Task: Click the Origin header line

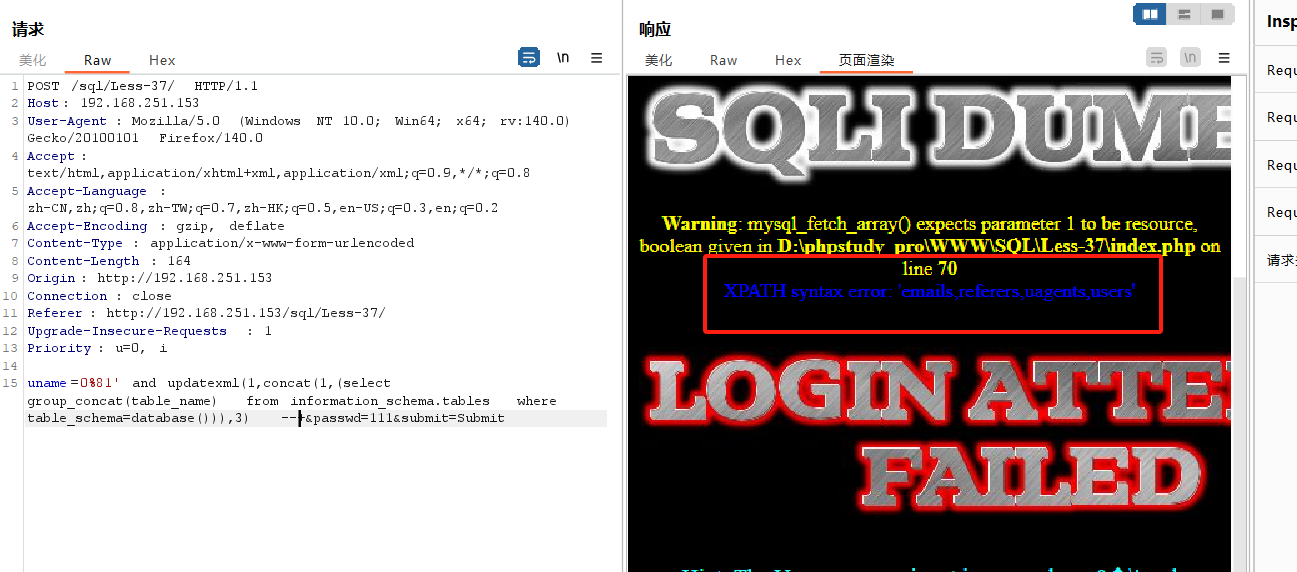Action: pos(149,278)
